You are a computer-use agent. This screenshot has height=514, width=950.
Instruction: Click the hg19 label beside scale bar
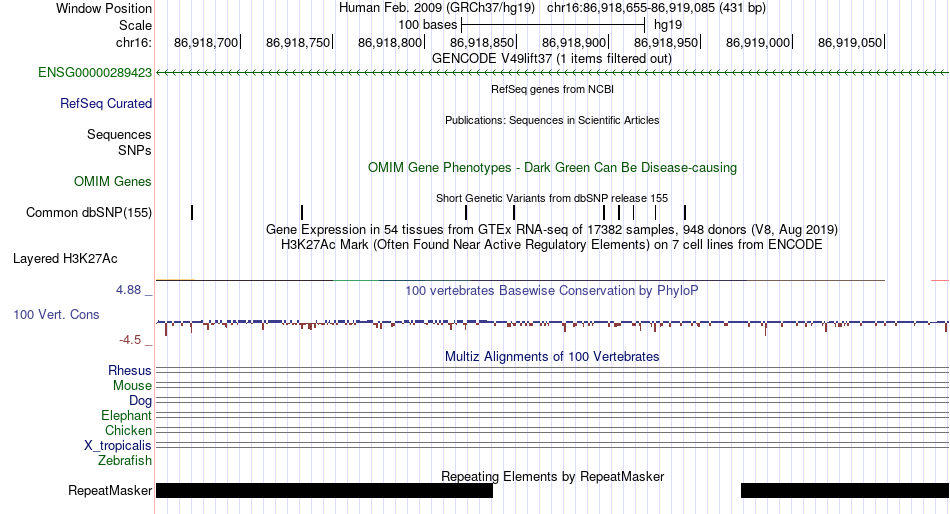tap(668, 25)
